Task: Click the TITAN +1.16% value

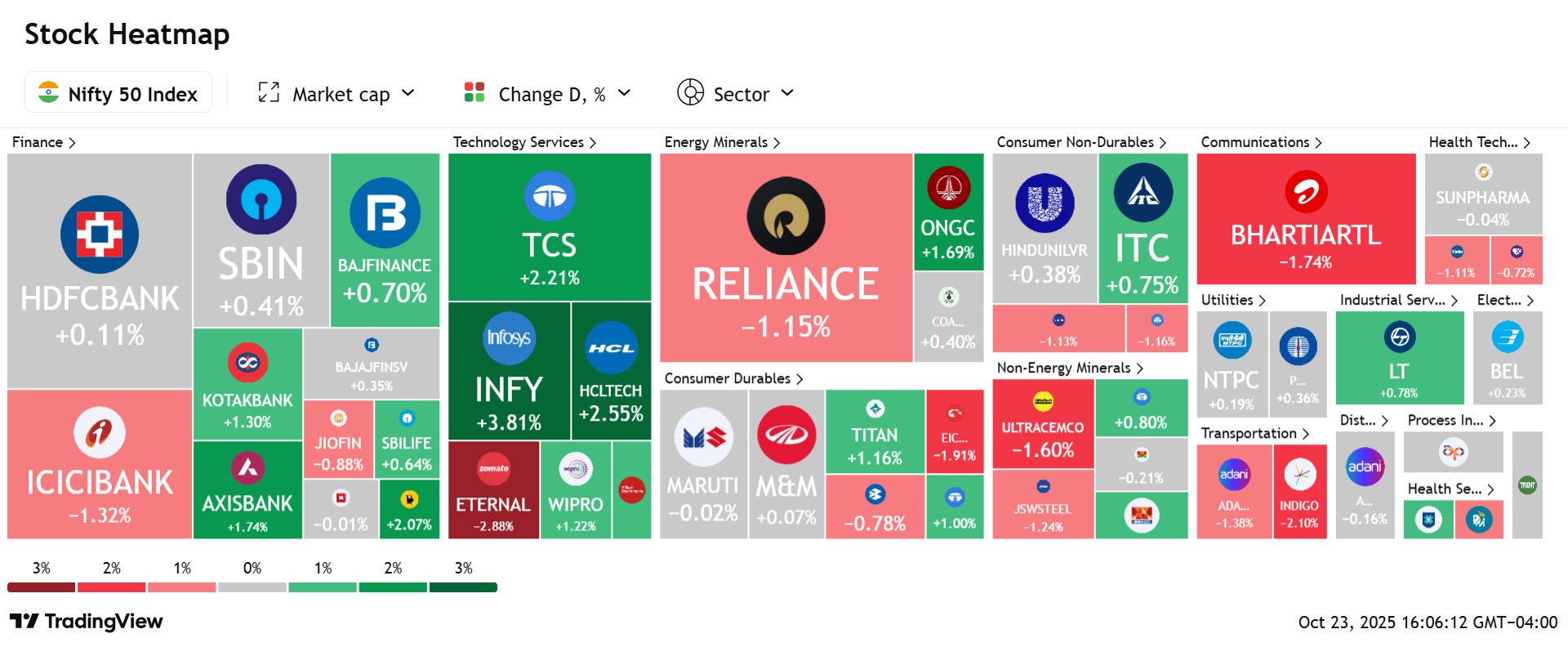Action: tap(875, 458)
